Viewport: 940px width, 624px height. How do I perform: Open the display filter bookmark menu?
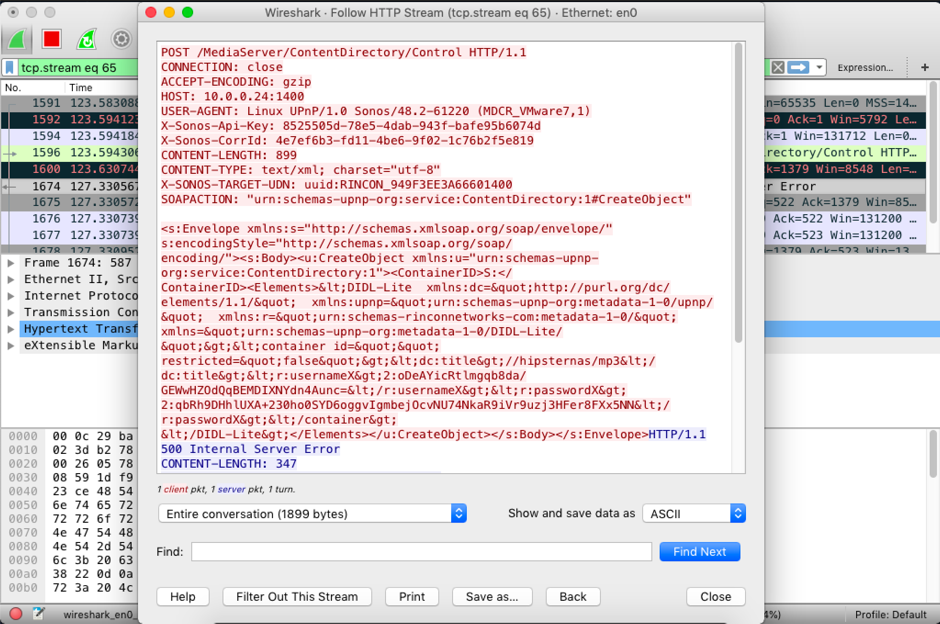pos(10,68)
